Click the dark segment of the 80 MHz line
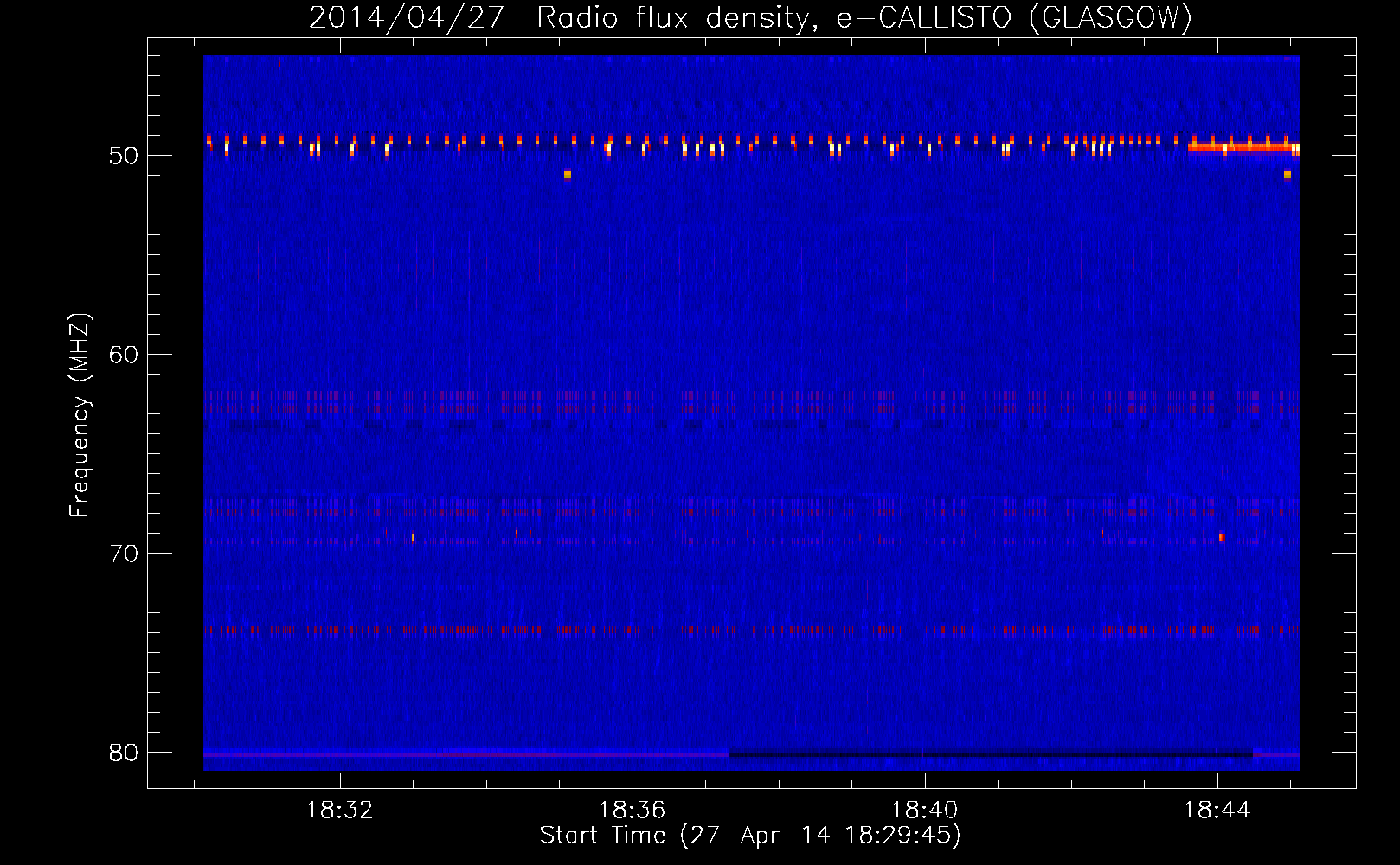This screenshot has width=1400, height=865. [x=991, y=754]
